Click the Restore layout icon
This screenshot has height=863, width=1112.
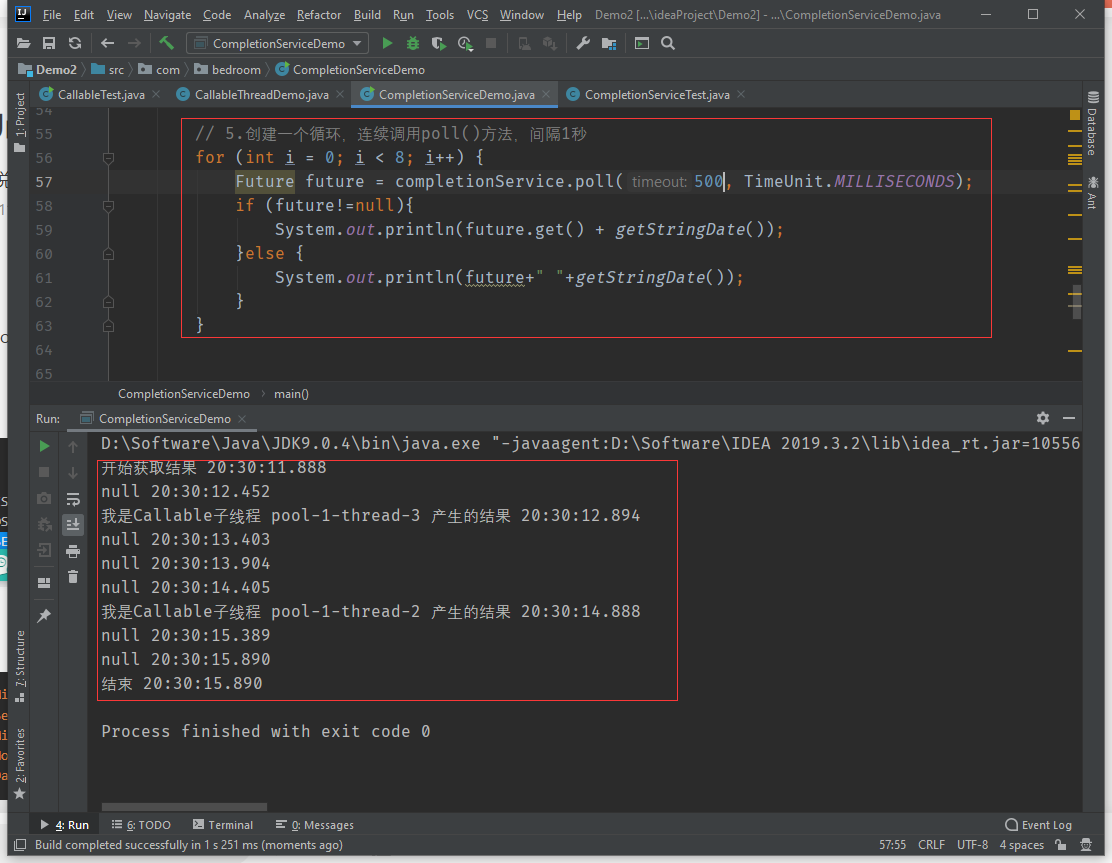click(44, 583)
